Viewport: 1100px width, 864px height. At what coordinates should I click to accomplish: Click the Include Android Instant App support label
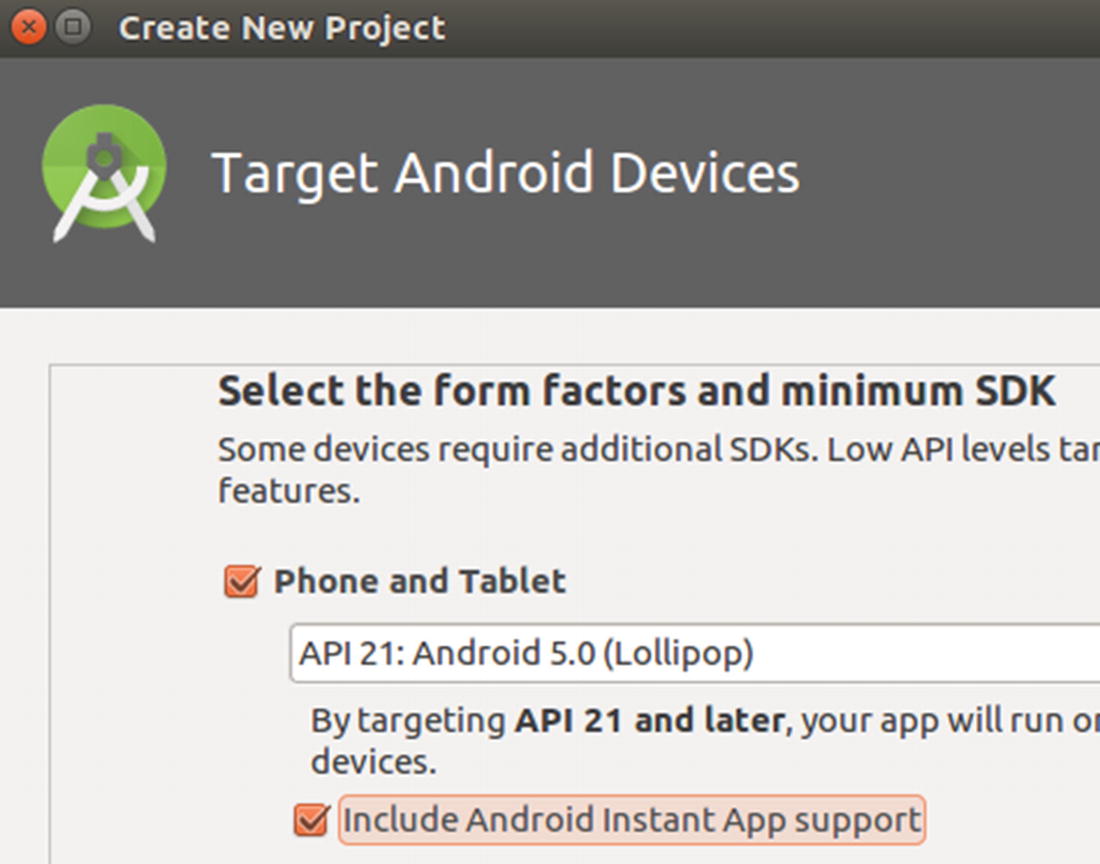(x=631, y=819)
